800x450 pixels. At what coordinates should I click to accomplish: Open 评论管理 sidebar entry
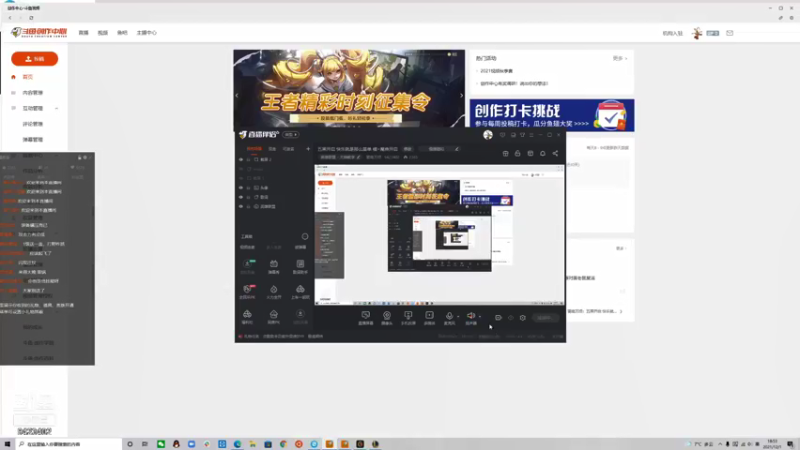pos(33,124)
